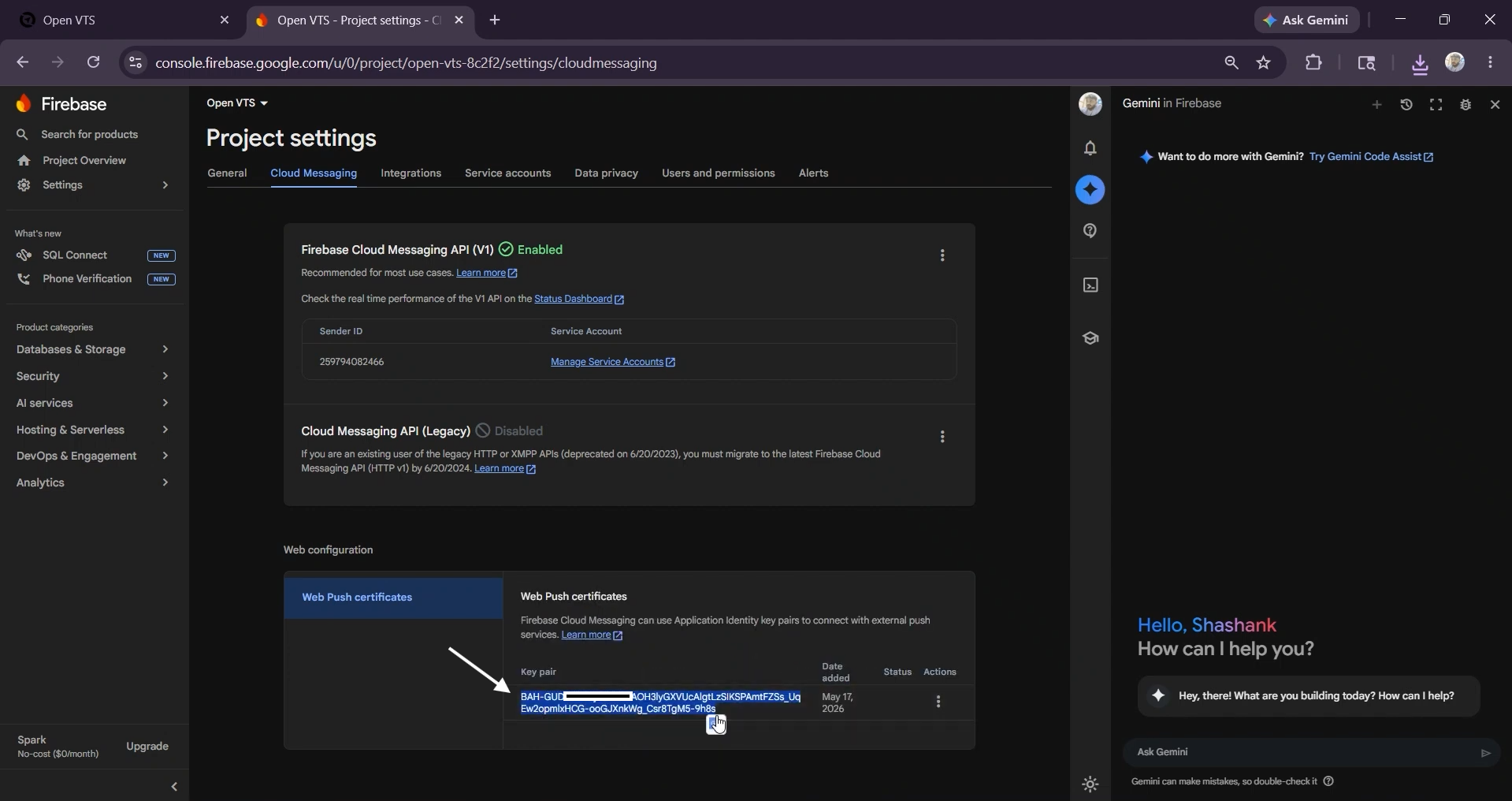Image resolution: width=1512 pixels, height=801 pixels.
Task: Open browser downloads icon
Action: pyautogui.click(x=1420, y=64)
